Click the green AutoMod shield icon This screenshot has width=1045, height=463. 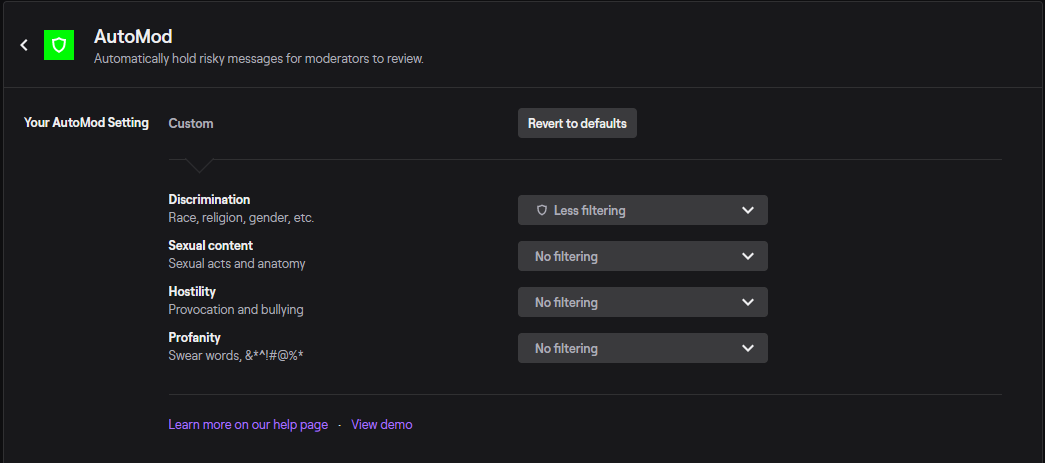(59, 45)
